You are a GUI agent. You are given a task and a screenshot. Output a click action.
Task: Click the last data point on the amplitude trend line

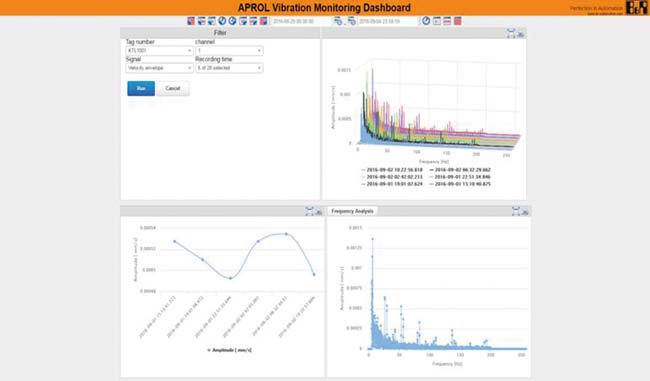(x=314, y=274)
